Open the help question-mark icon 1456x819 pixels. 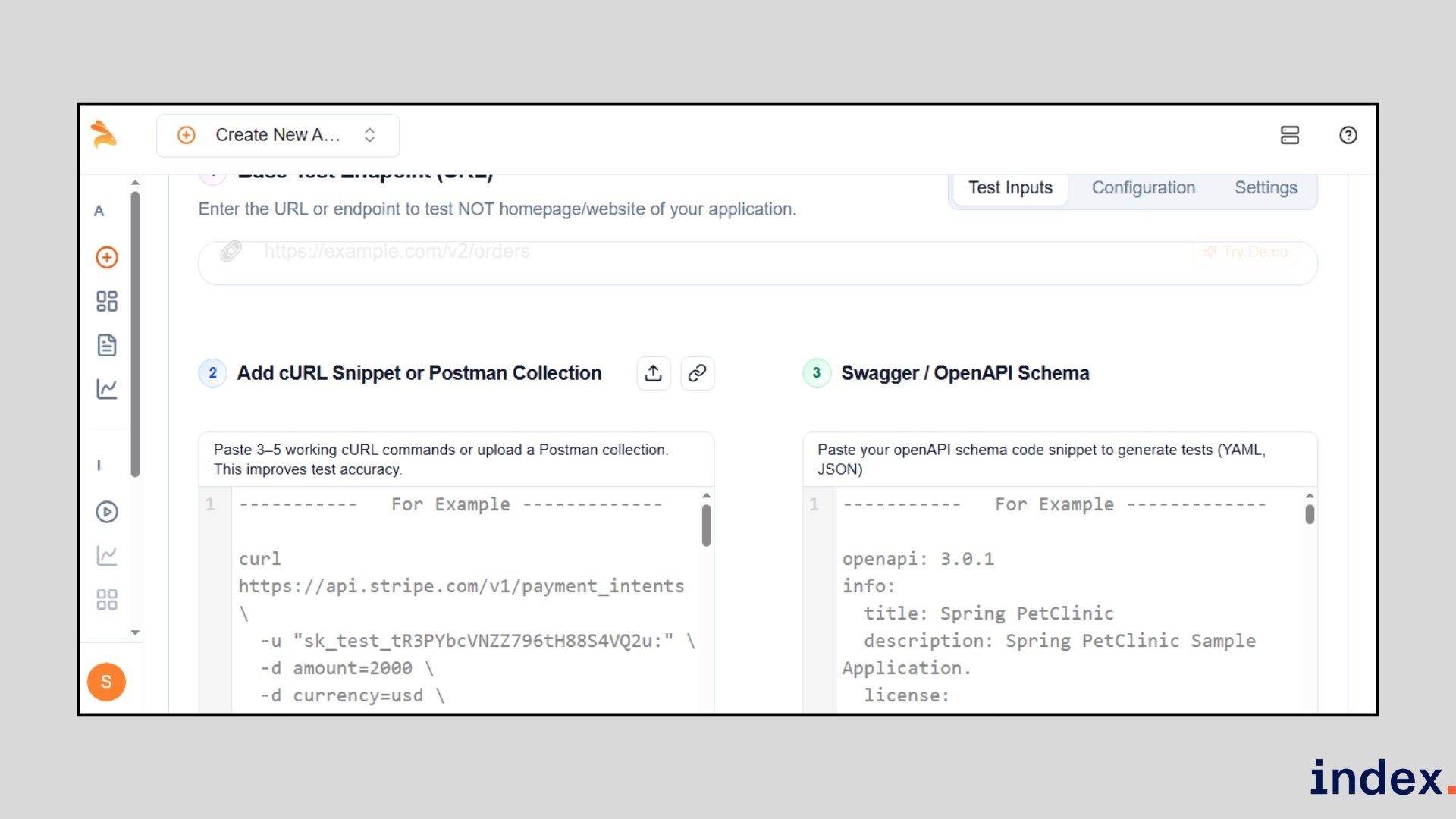pyautogui.click(x=1348, y=135)
